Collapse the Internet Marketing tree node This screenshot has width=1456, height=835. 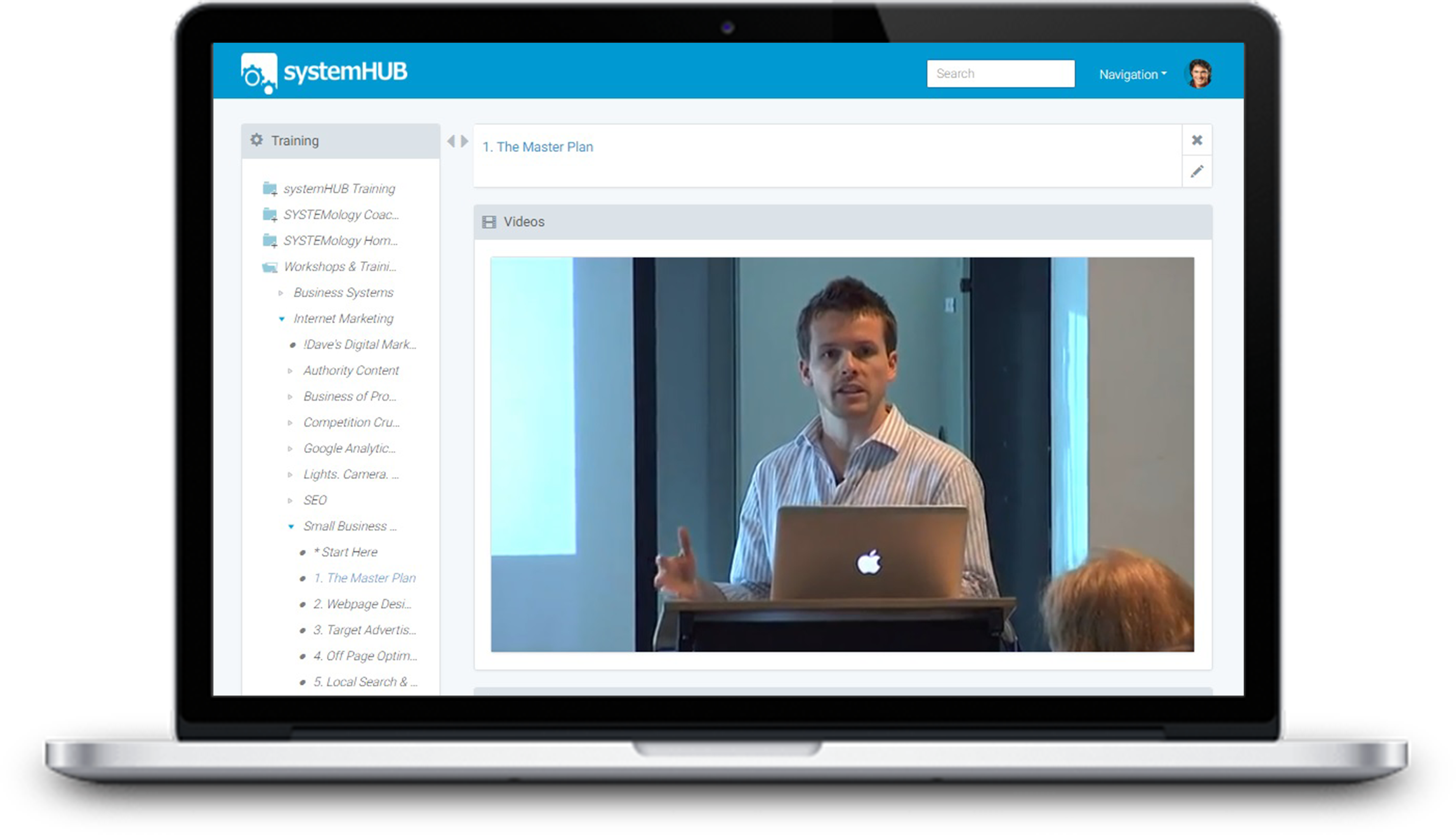[281, 319]
